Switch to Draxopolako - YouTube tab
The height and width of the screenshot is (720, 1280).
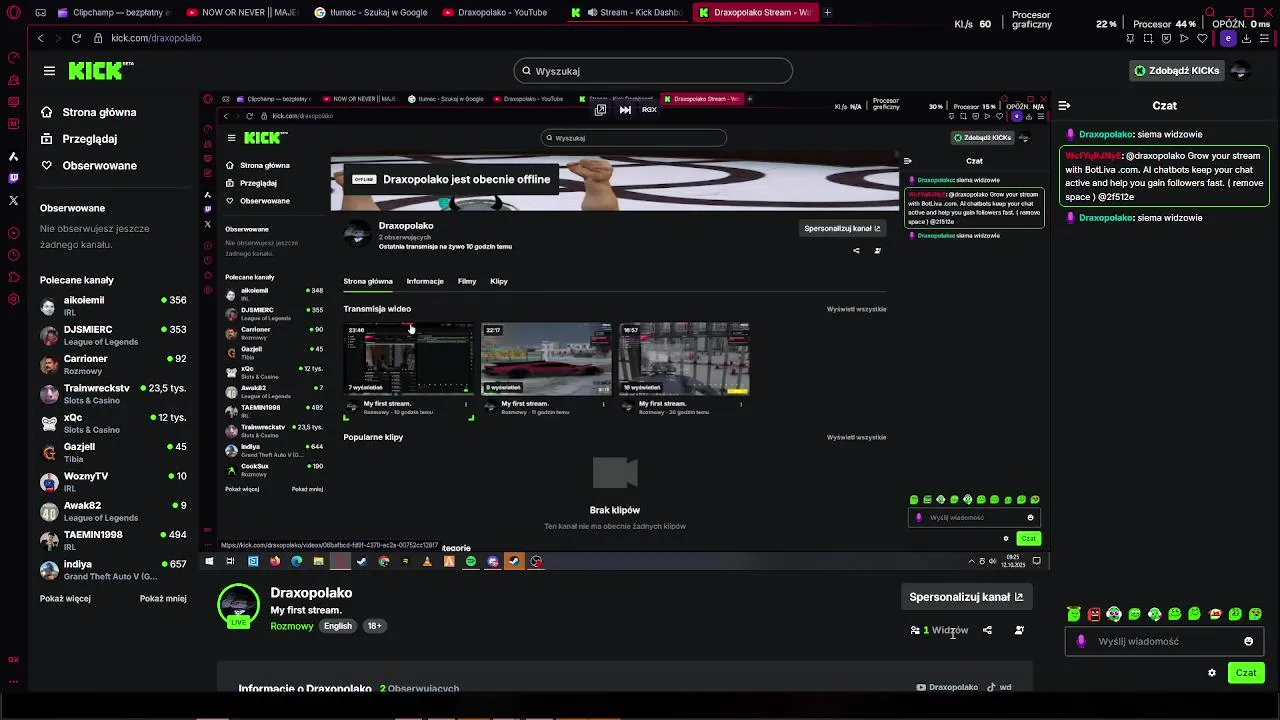coord(498,12)
